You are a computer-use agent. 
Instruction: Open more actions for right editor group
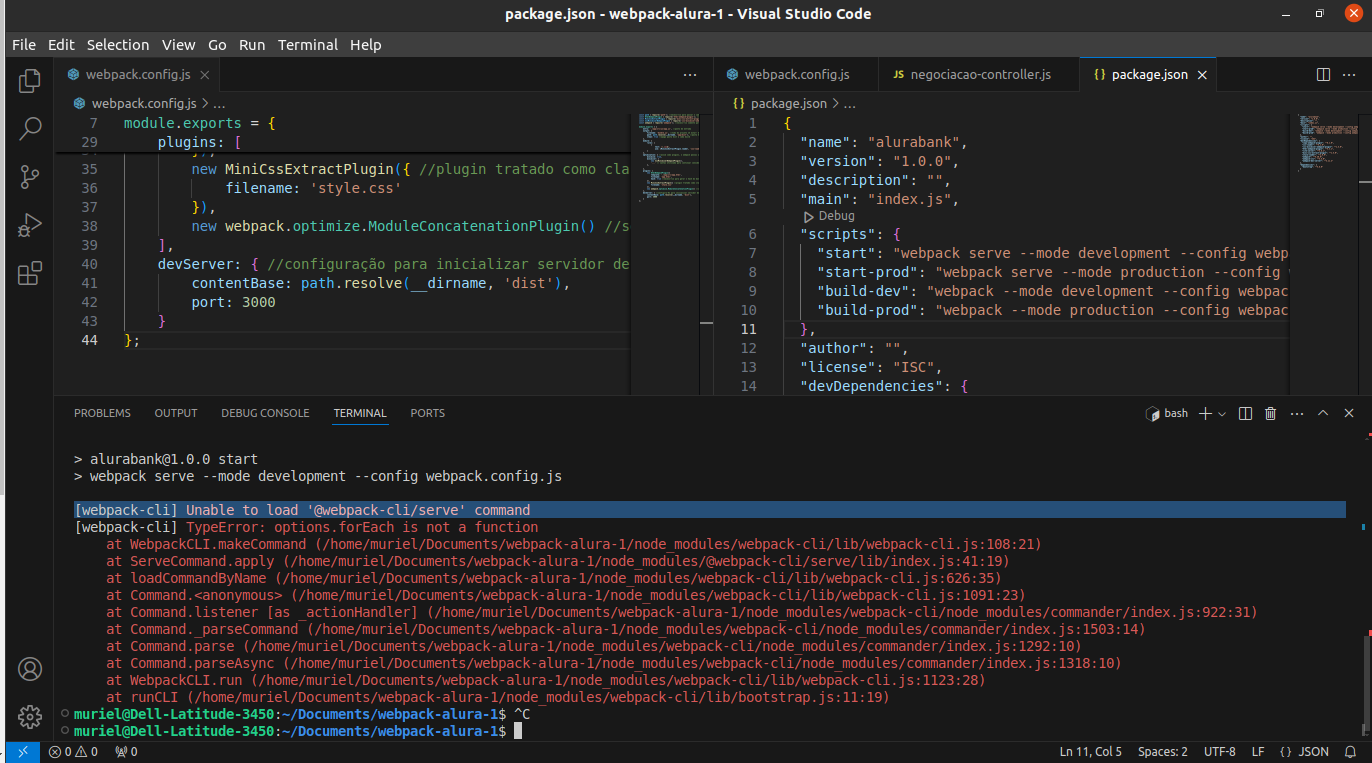[1349, 75]
